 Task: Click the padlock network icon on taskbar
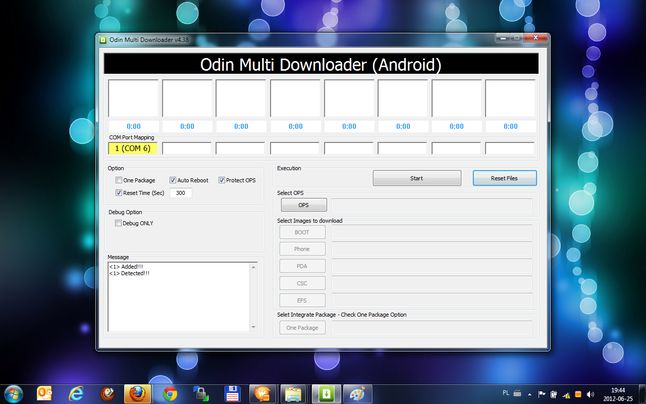click(201, 394)
